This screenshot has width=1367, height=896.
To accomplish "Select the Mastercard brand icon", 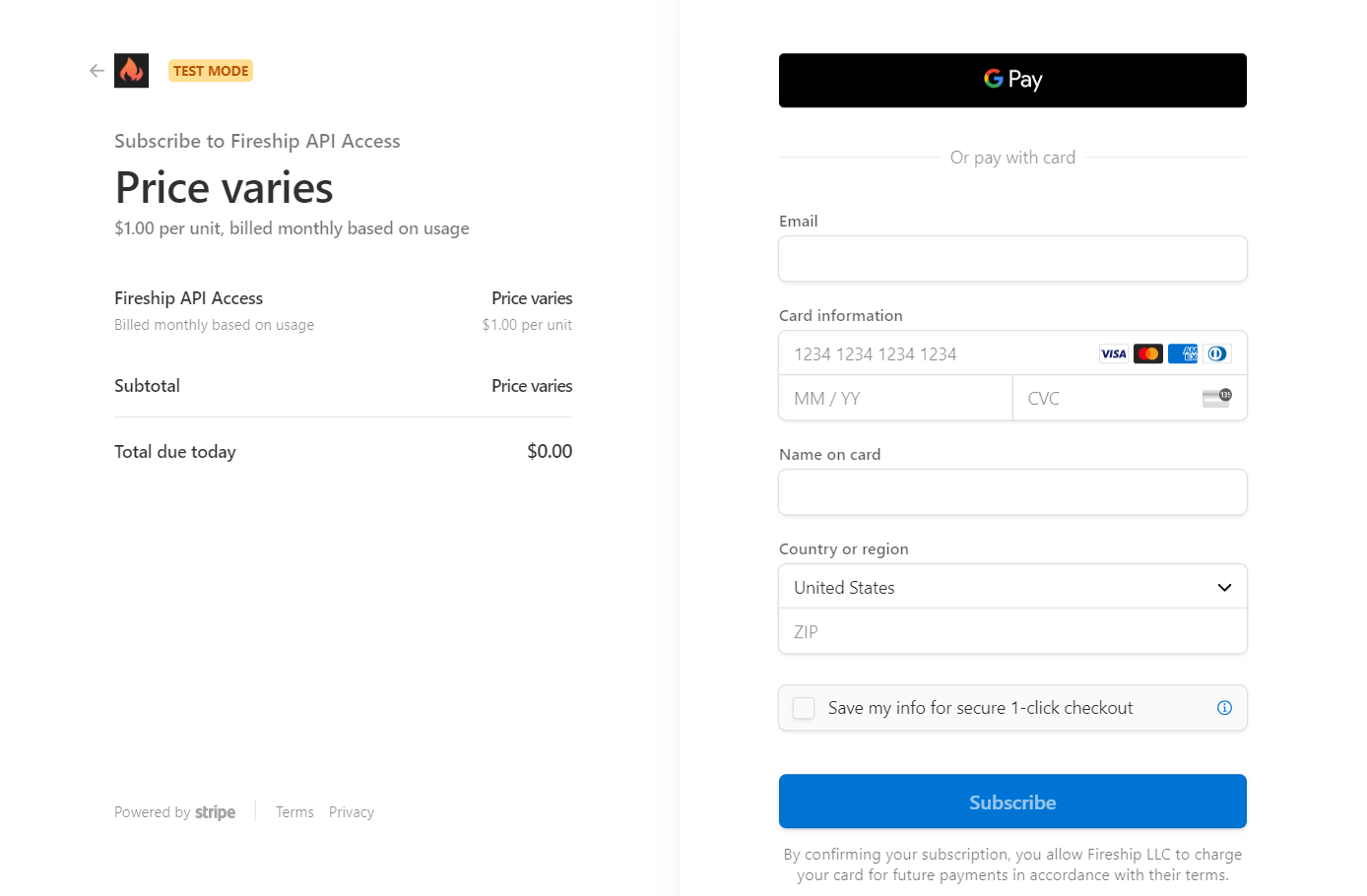I will click(1147, 353).
